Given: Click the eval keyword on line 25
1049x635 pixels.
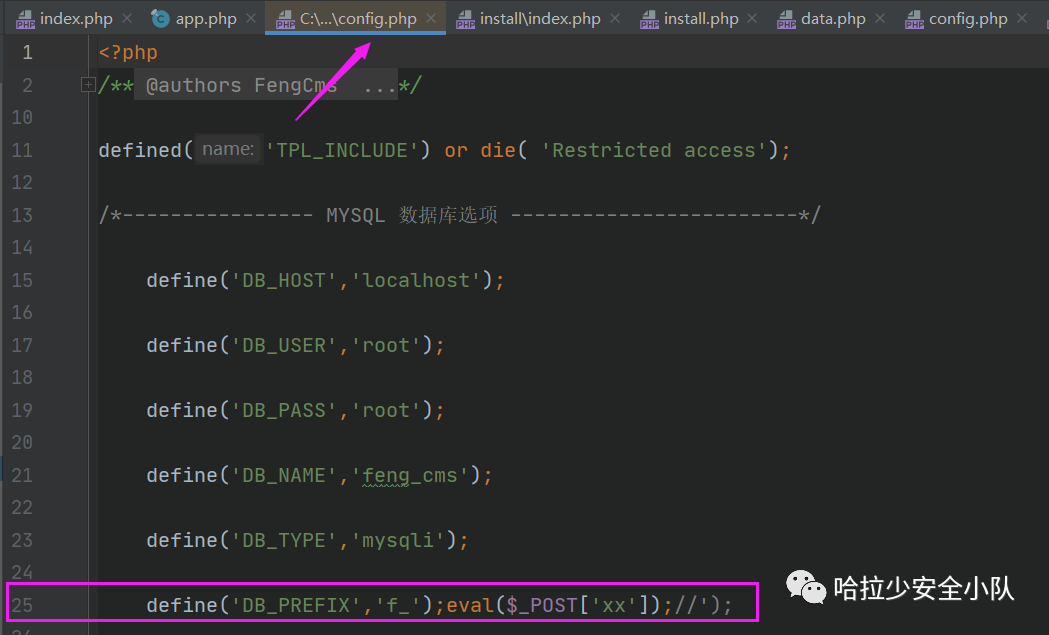Looking at the screenshot, I should point(470,605).
